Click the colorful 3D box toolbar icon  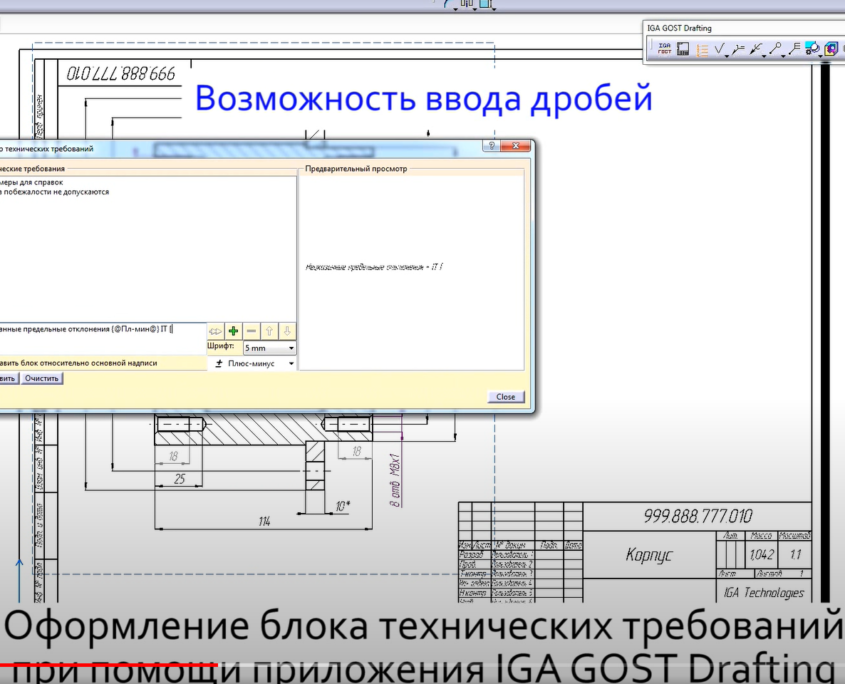(830, 49)
